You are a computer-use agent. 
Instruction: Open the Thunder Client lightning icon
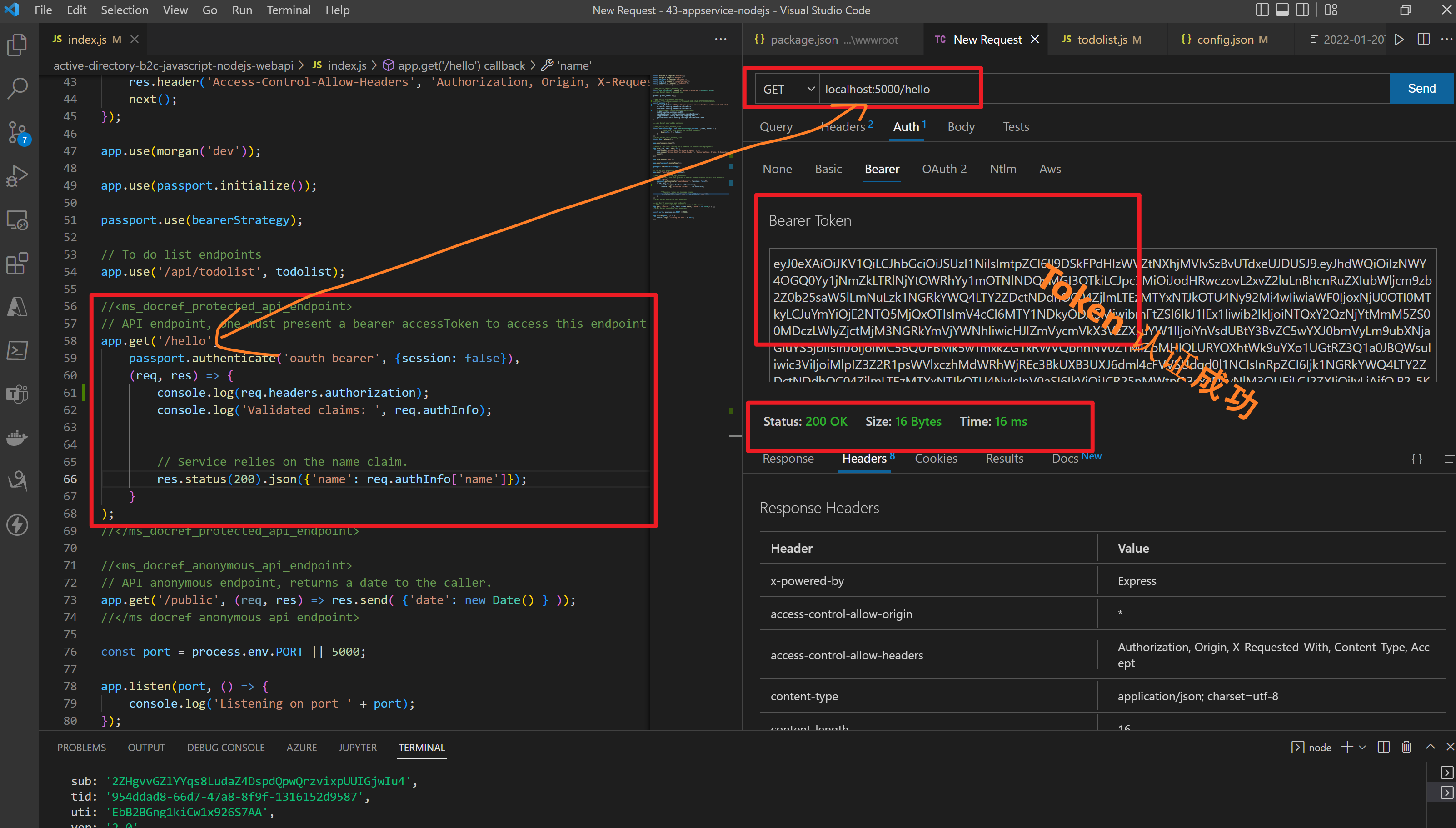pyautogui.click(x=17, y=525)
